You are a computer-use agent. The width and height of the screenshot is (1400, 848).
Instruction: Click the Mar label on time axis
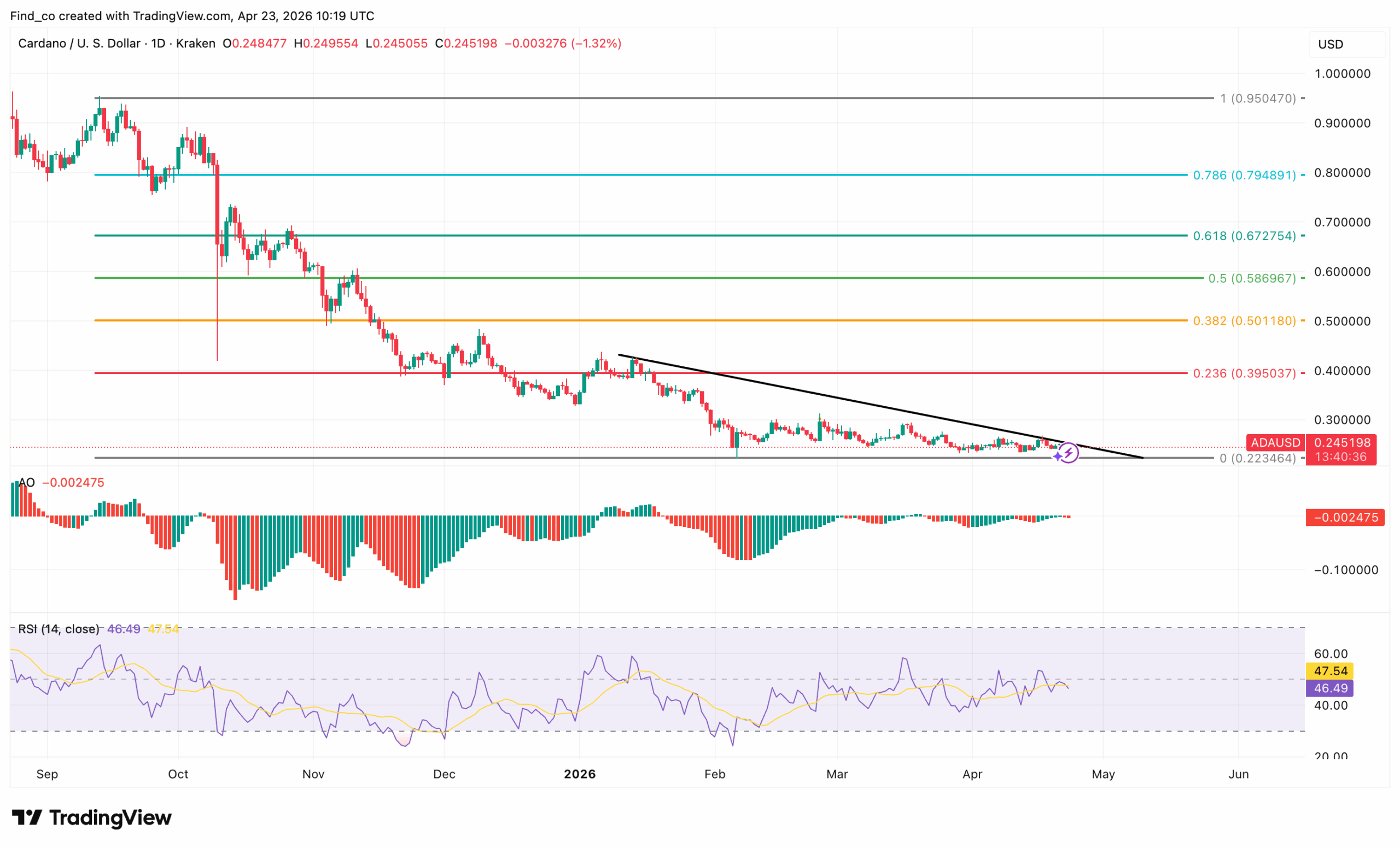coord(837,774)
